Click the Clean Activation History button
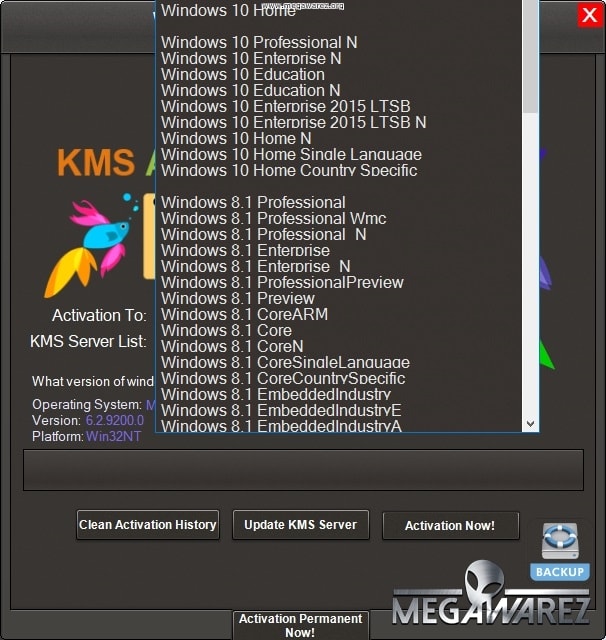 point(148,525)
